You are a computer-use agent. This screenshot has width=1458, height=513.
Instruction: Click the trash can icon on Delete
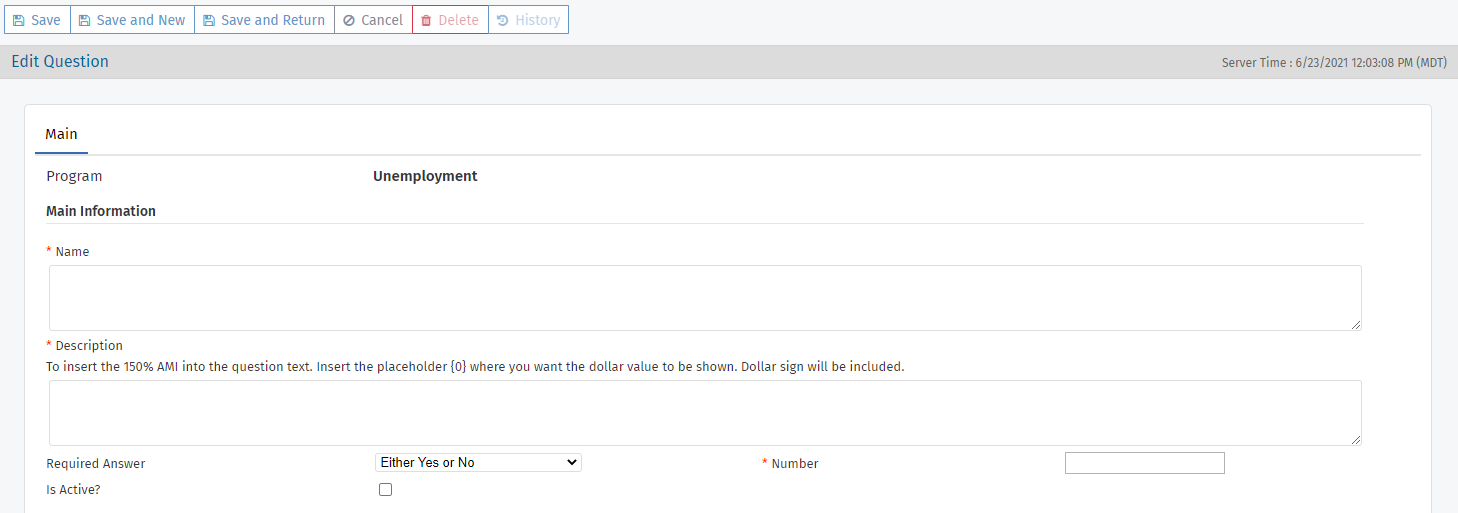click(x=426, y=20)
